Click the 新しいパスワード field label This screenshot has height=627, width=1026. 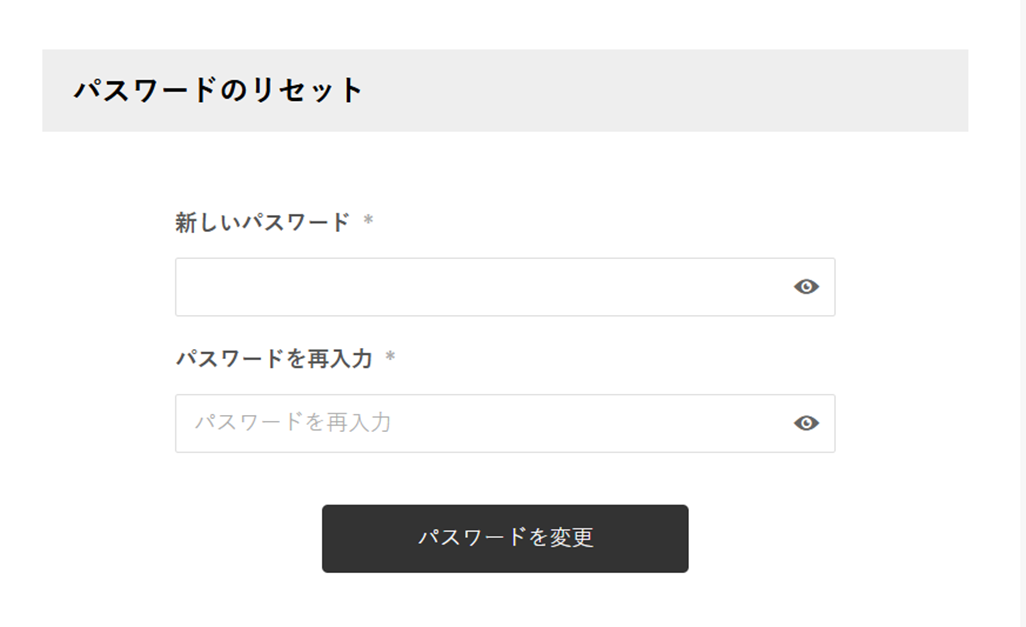262,222
